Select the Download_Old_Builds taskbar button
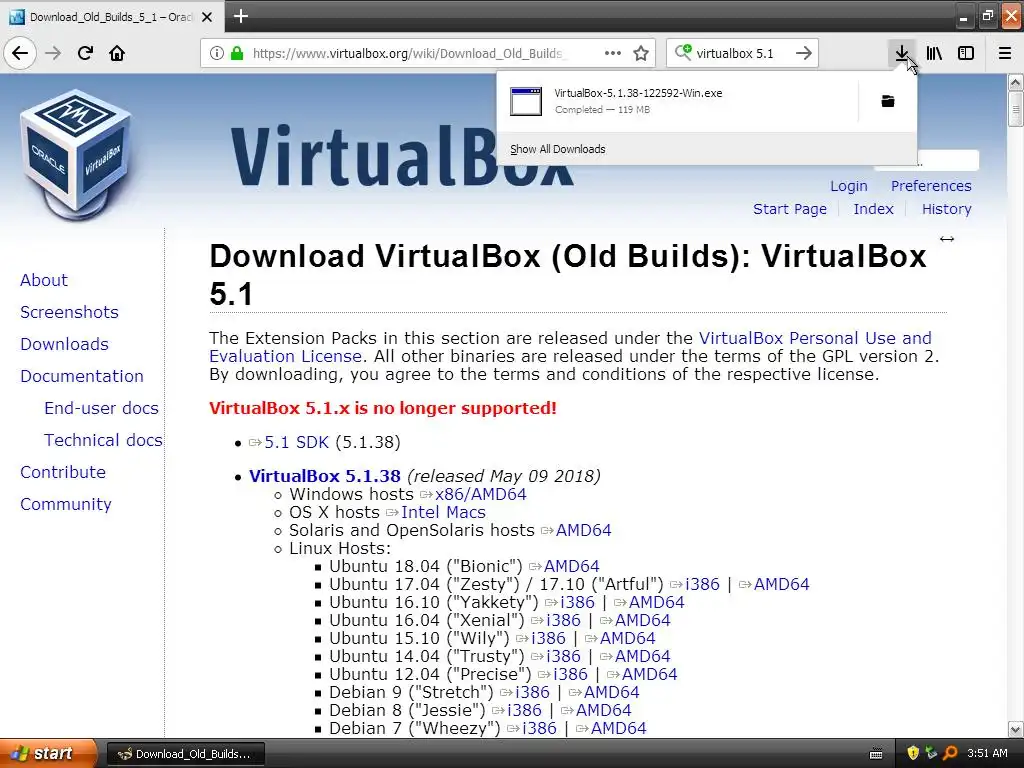This screenshot has width=1024, height=768. 185,754
